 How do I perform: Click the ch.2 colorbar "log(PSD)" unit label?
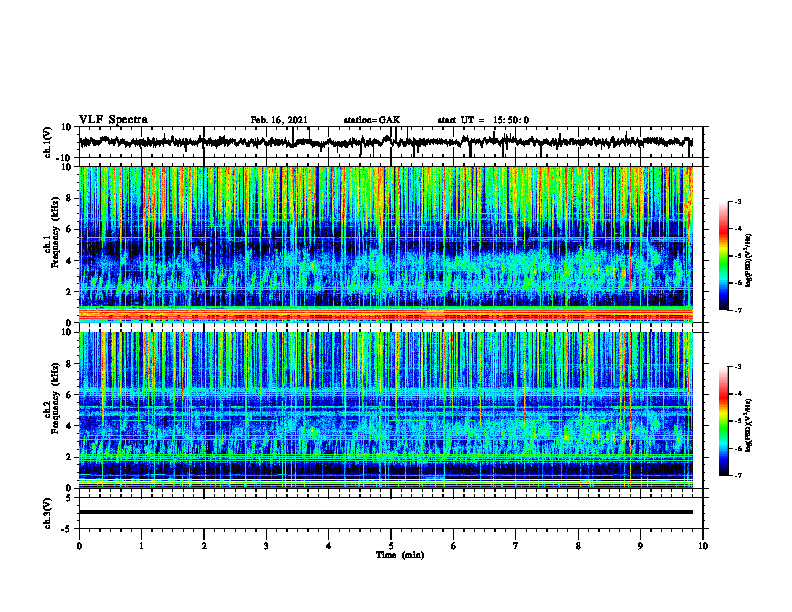coord(749,425)
